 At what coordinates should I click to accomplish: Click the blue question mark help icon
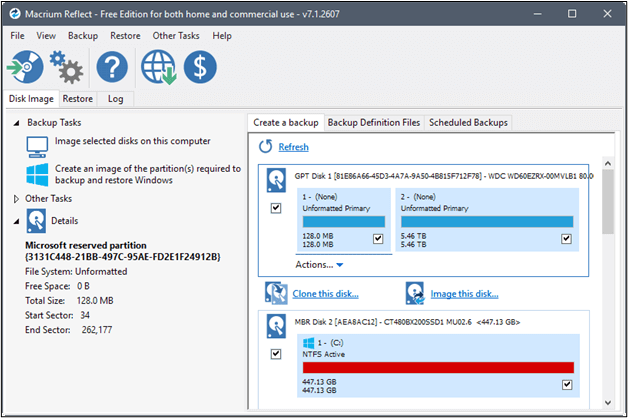coord(111,69)
